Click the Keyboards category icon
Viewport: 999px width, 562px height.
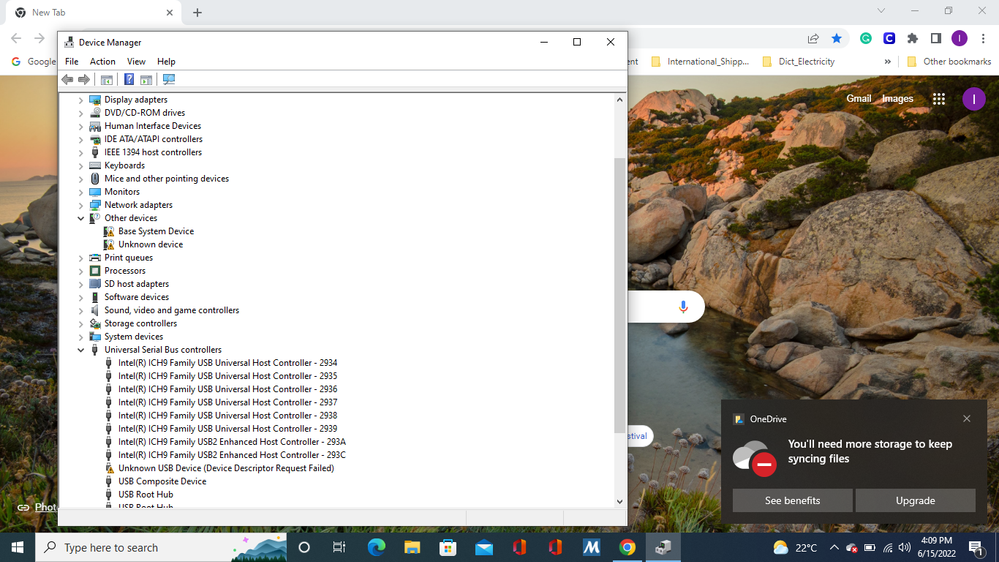point(95,166)
